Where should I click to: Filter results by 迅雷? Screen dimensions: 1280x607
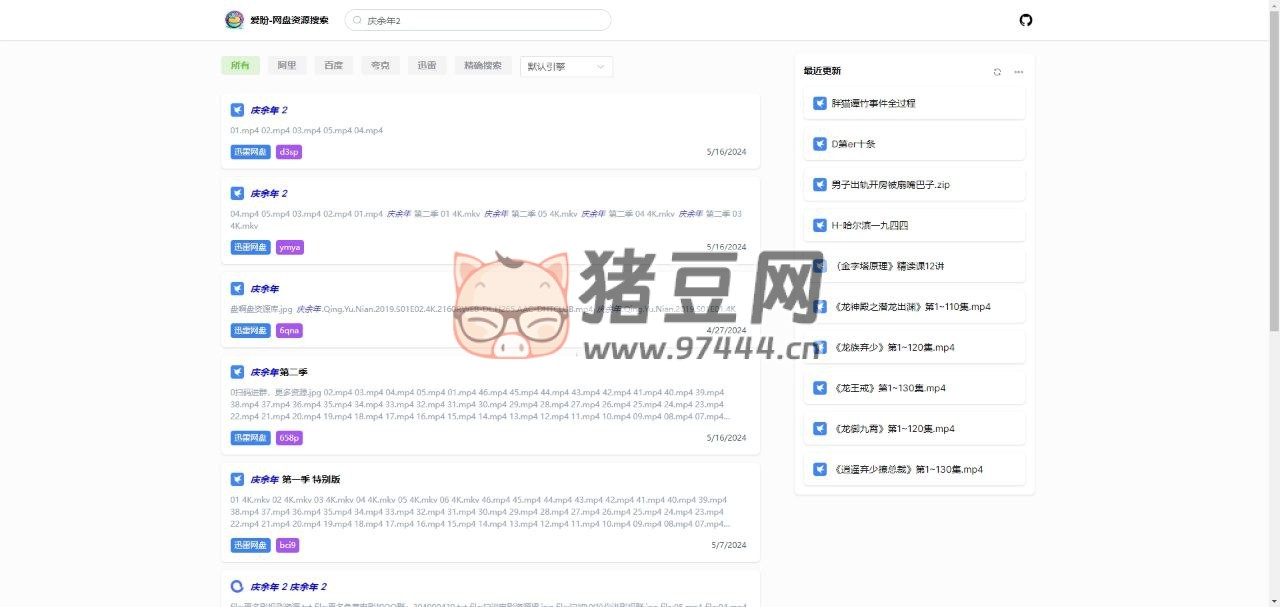[426, 66]
